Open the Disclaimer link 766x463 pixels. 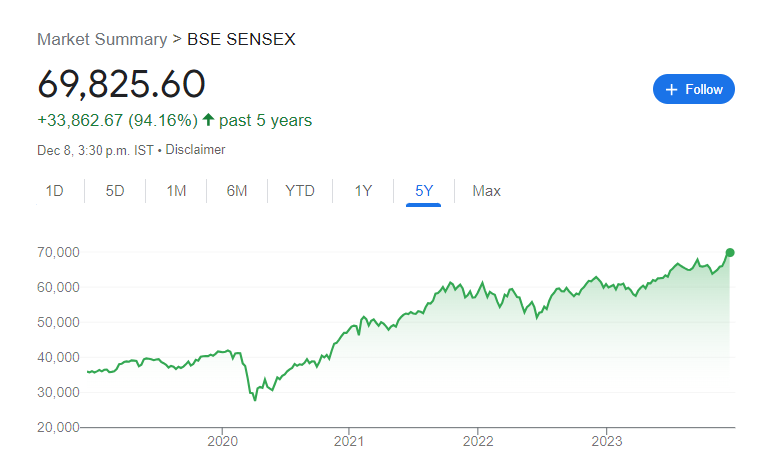195,149
